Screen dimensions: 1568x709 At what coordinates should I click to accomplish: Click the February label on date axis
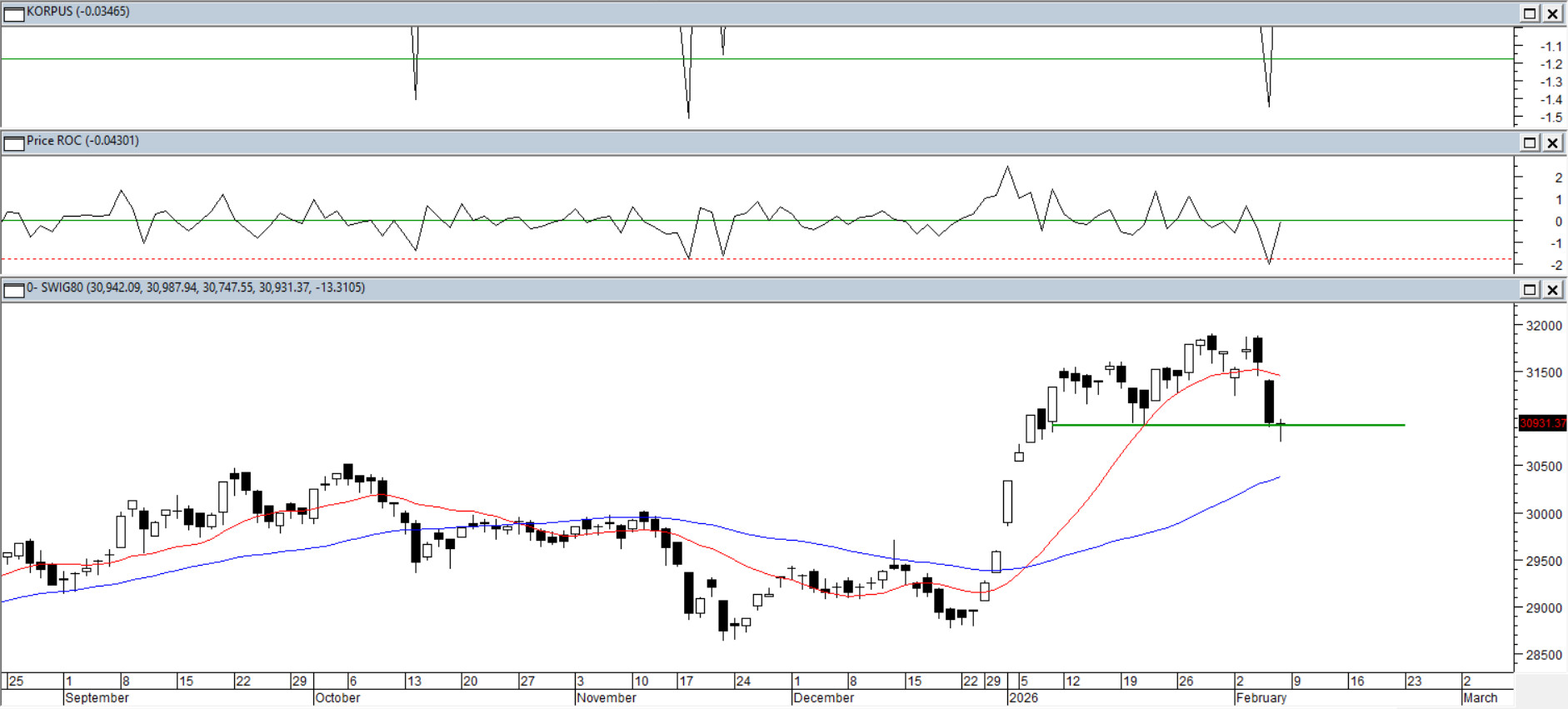(1261, 698)
